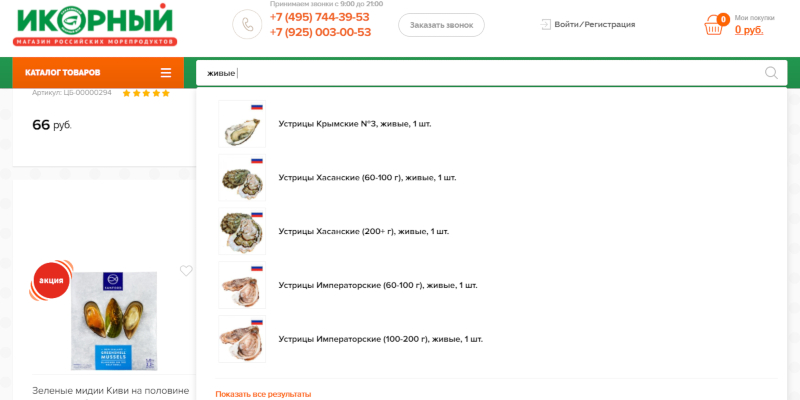Screen dimensions: 800x400
Task: Click the phone handset icon
Action: (247, 24)
